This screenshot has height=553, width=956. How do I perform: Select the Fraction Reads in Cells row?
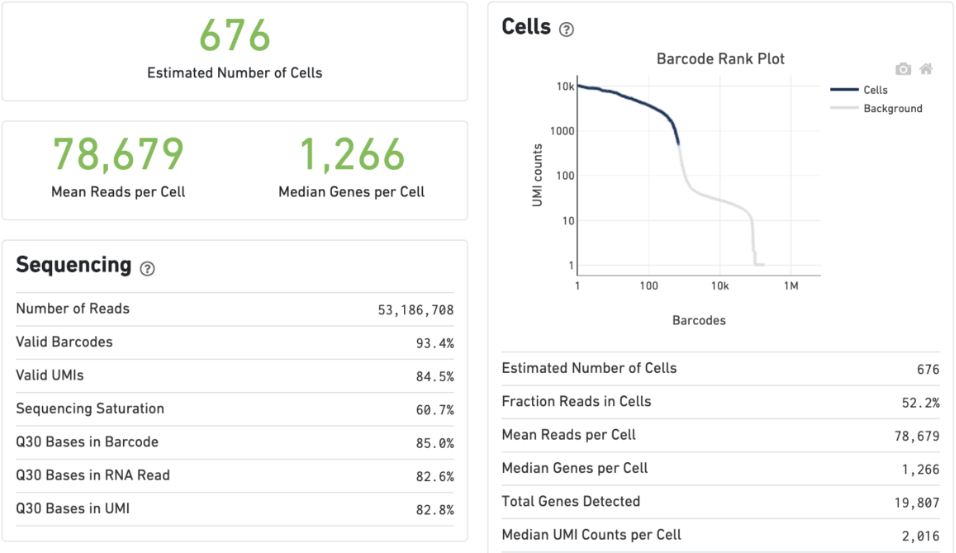(x=721, y=402)
